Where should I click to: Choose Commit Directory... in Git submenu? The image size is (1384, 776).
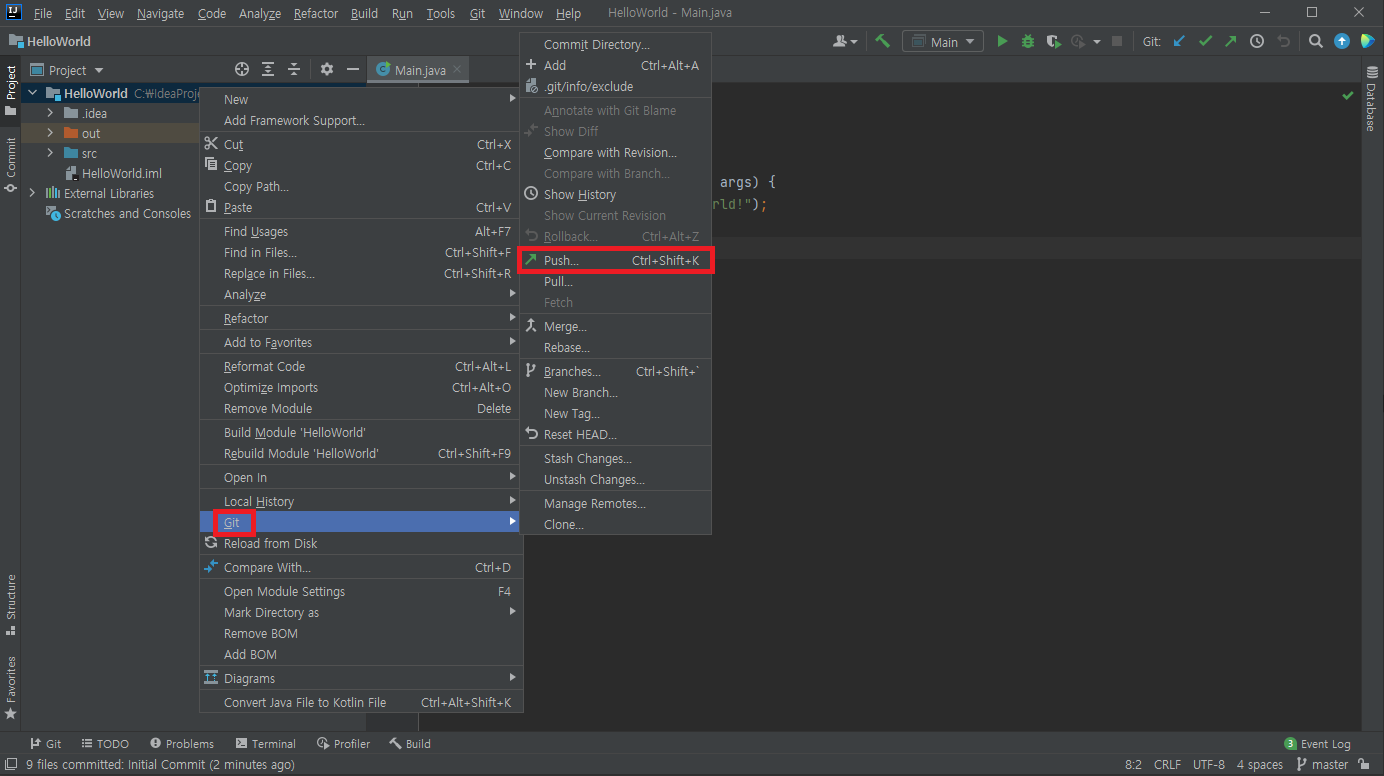pos(615,44)
